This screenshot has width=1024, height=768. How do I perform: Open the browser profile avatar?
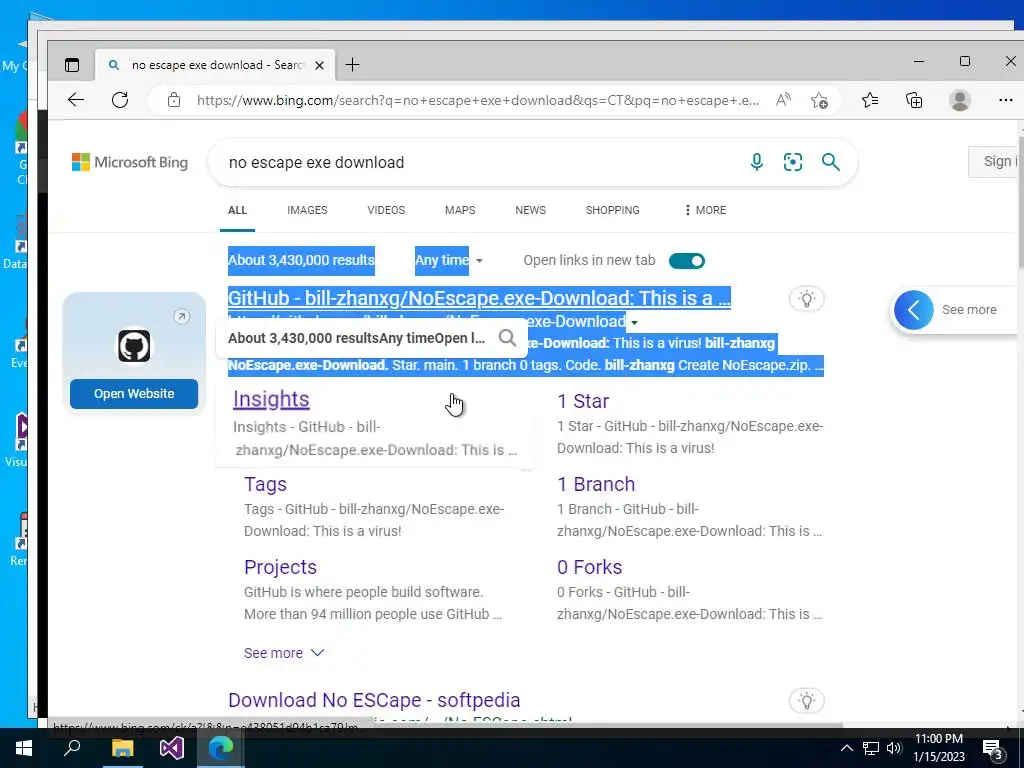[959, 100]
